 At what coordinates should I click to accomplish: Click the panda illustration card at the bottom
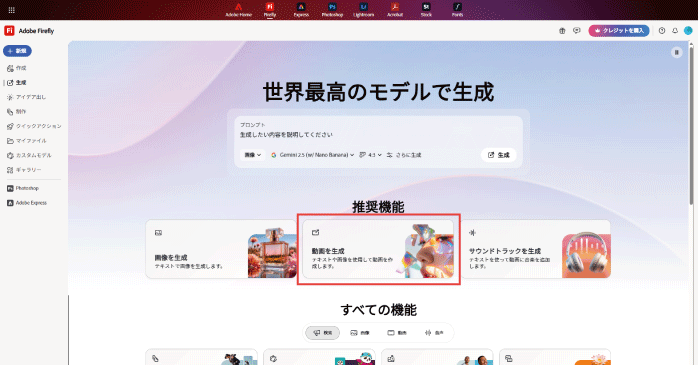coord(319,357)
